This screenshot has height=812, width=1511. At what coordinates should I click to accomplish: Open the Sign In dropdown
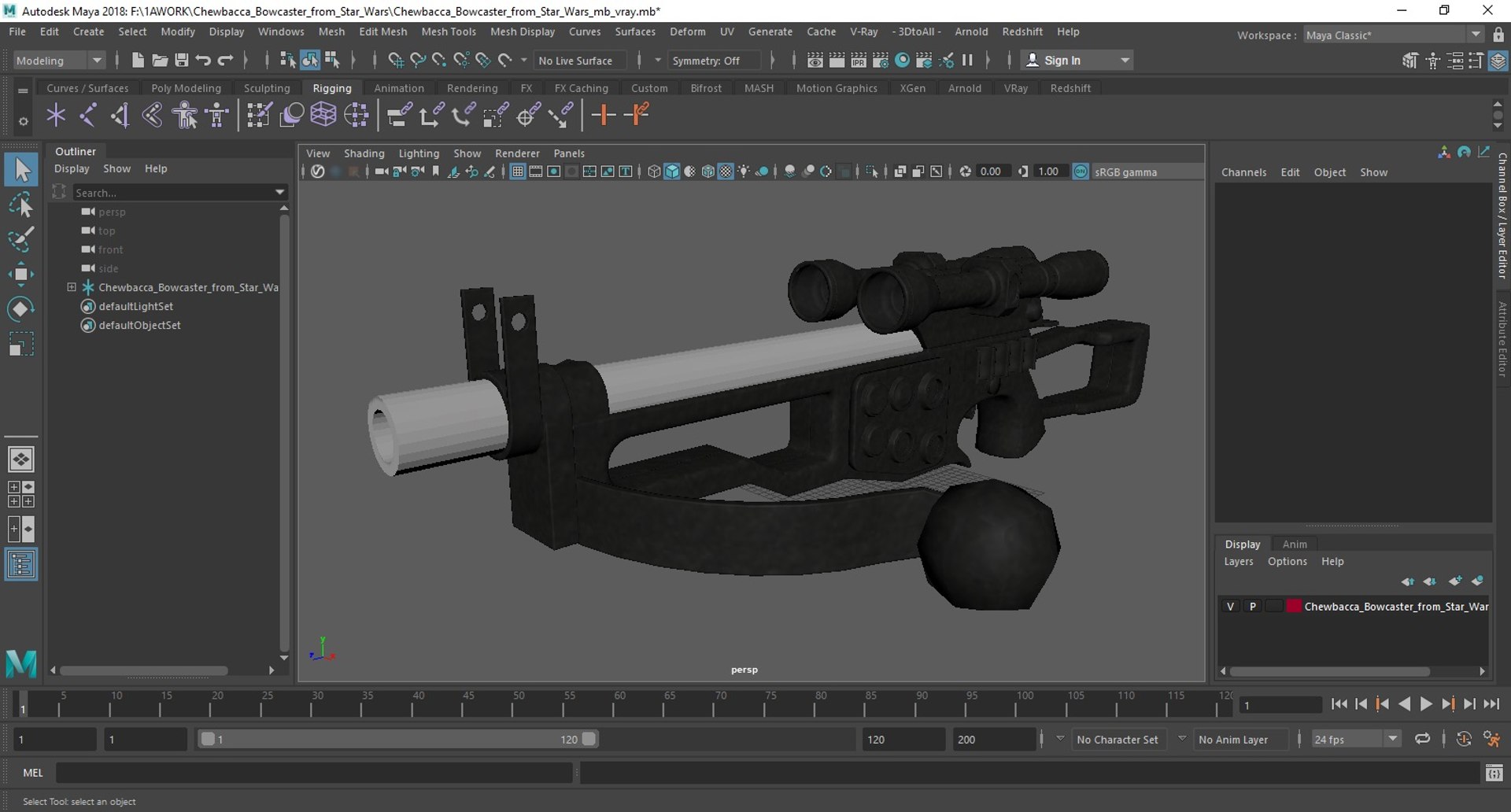coord(1077,60)
